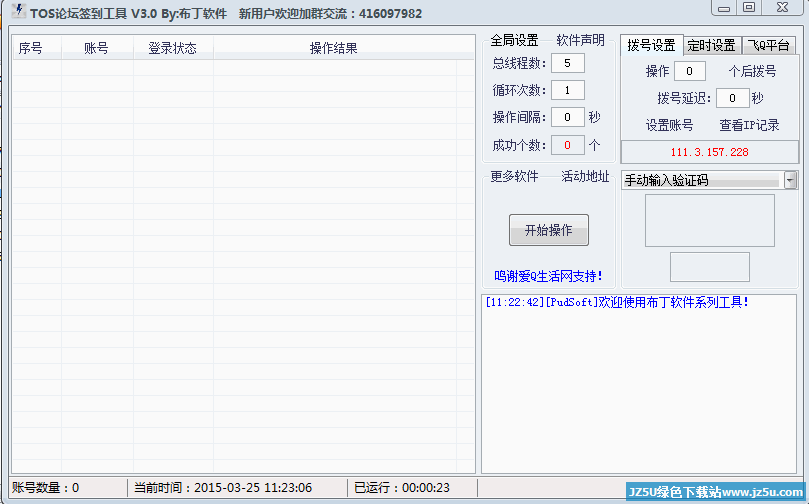Click the captcha image display box
Screen dimensions: 809x504
coord(709,220)
